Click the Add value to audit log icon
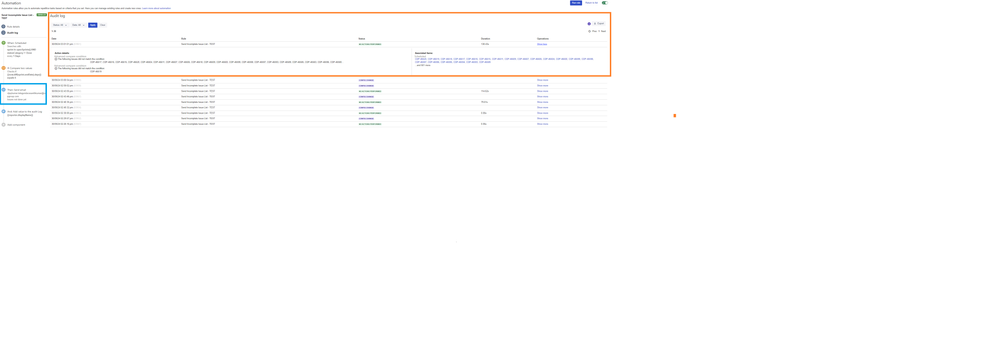Screen dimensions: 999x362 [x=3, y=111]
